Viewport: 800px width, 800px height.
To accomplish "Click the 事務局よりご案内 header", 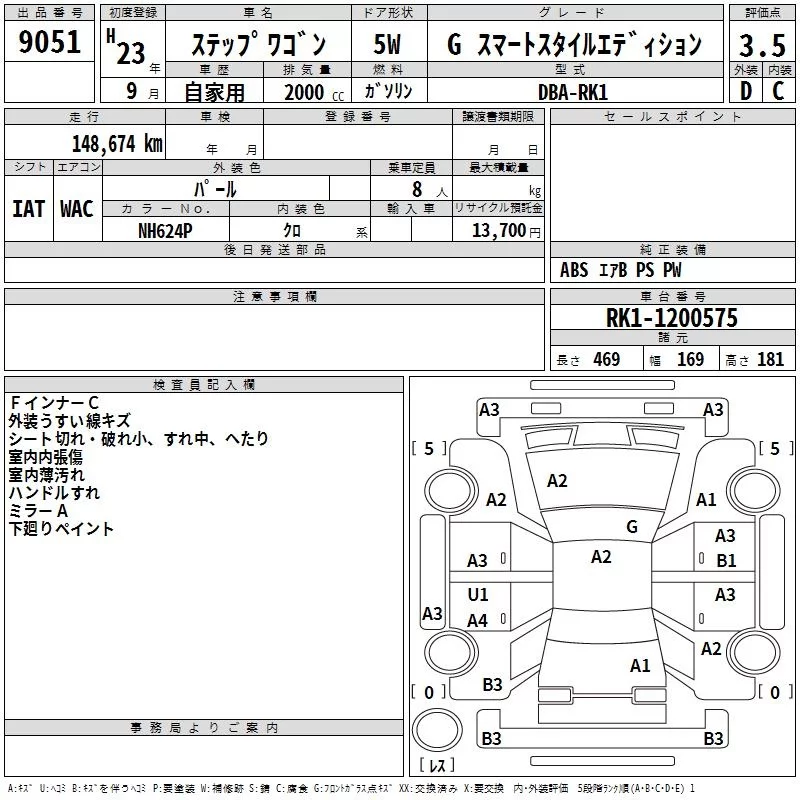I will click(204, 728).
